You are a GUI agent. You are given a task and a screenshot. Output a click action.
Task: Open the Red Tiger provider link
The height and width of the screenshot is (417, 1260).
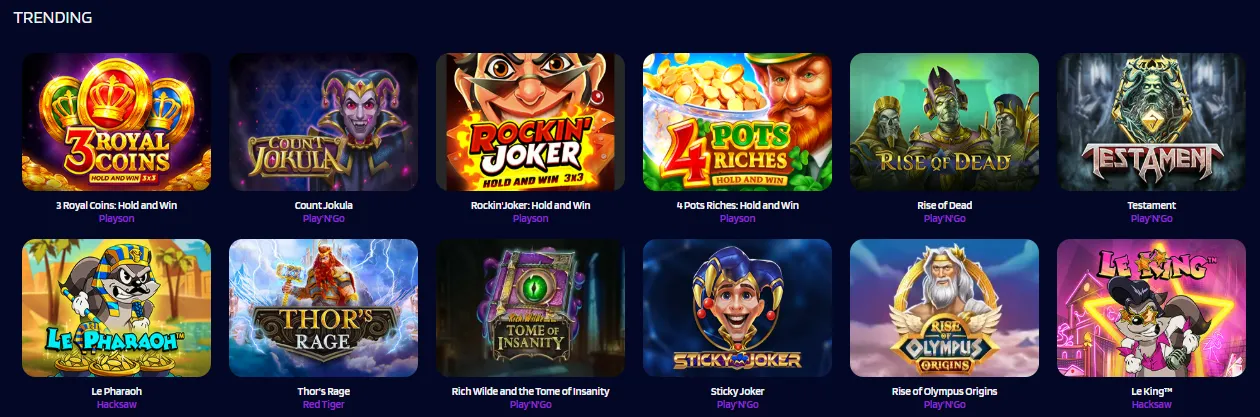[323, 404]
